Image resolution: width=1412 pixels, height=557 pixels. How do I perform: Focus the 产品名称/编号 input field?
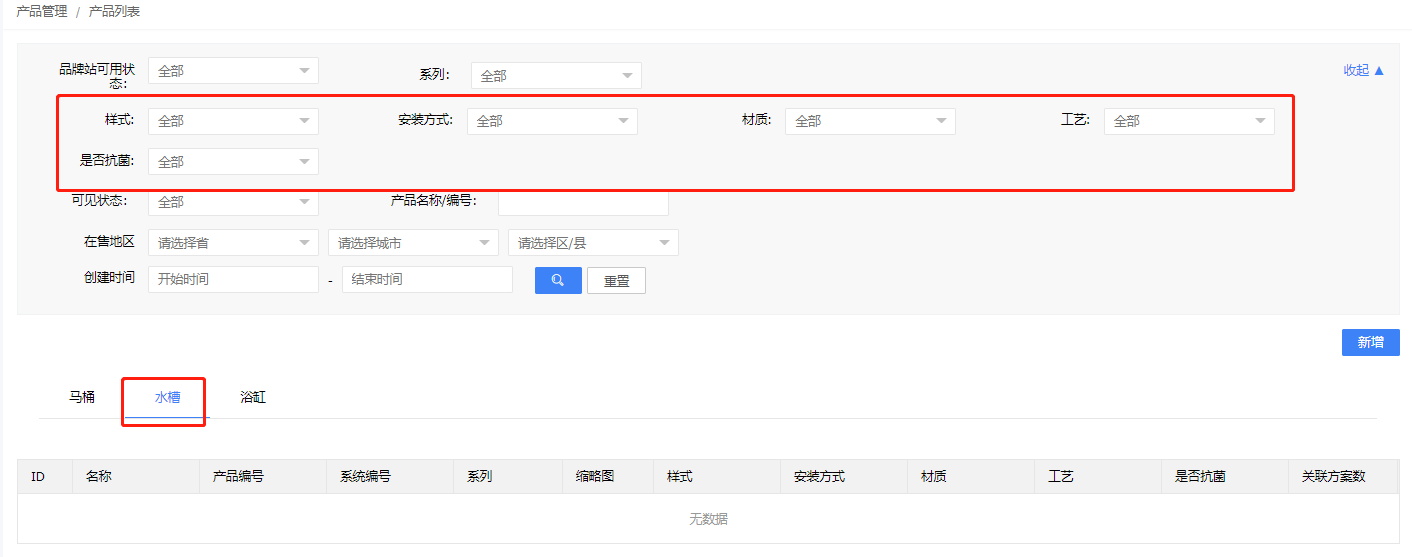coord(583,203)
